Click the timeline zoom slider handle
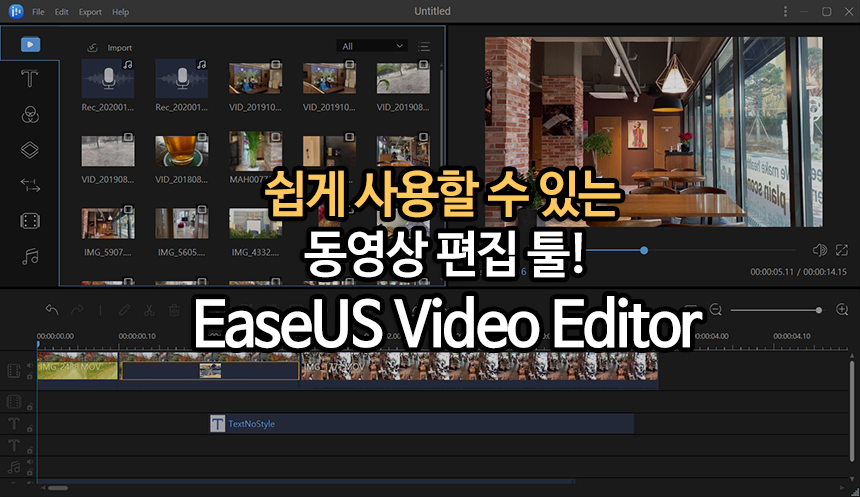Screen dimensions: 860x497 tap(819, 310)
